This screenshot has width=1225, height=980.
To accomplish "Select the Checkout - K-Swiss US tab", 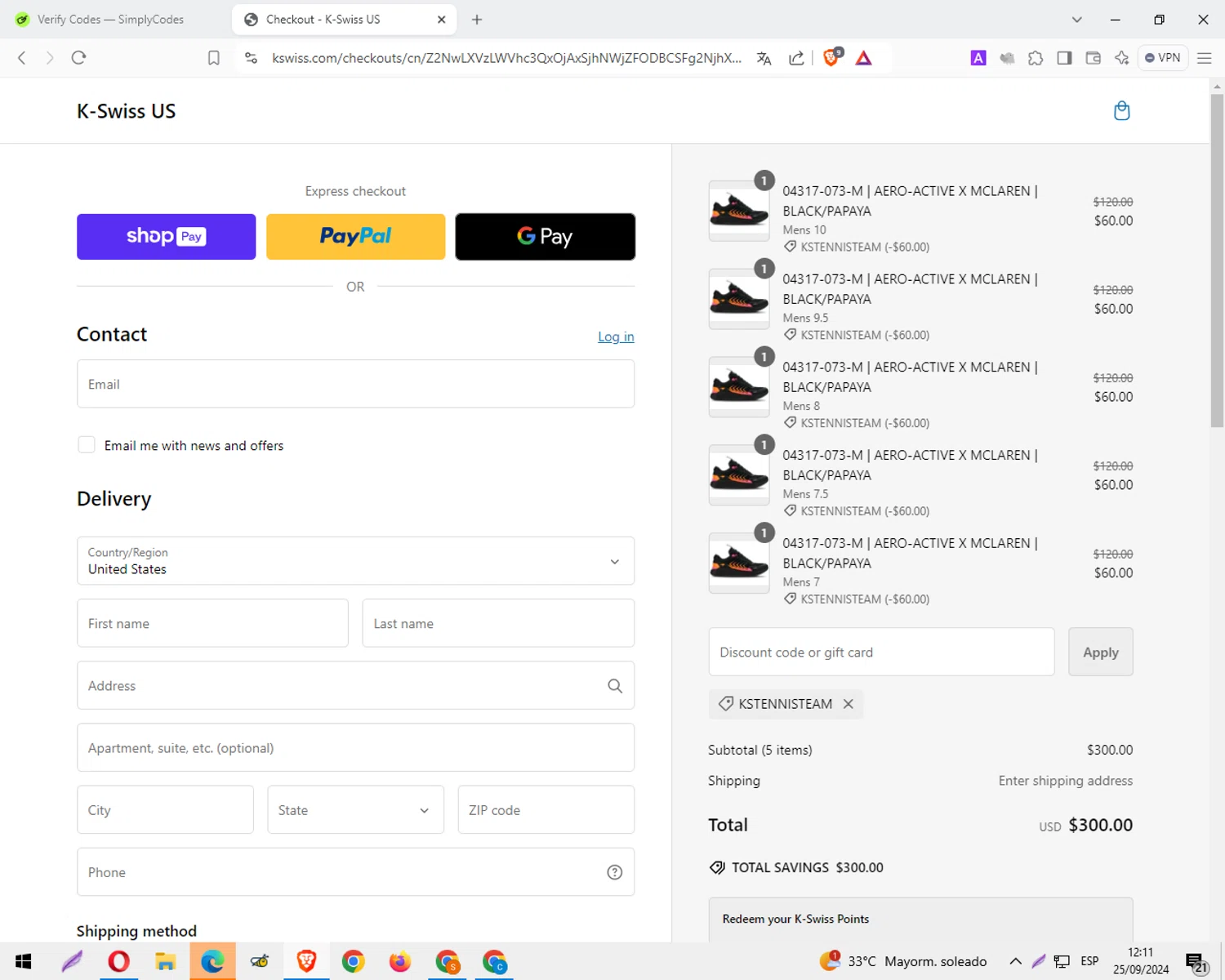I will 343,20.
